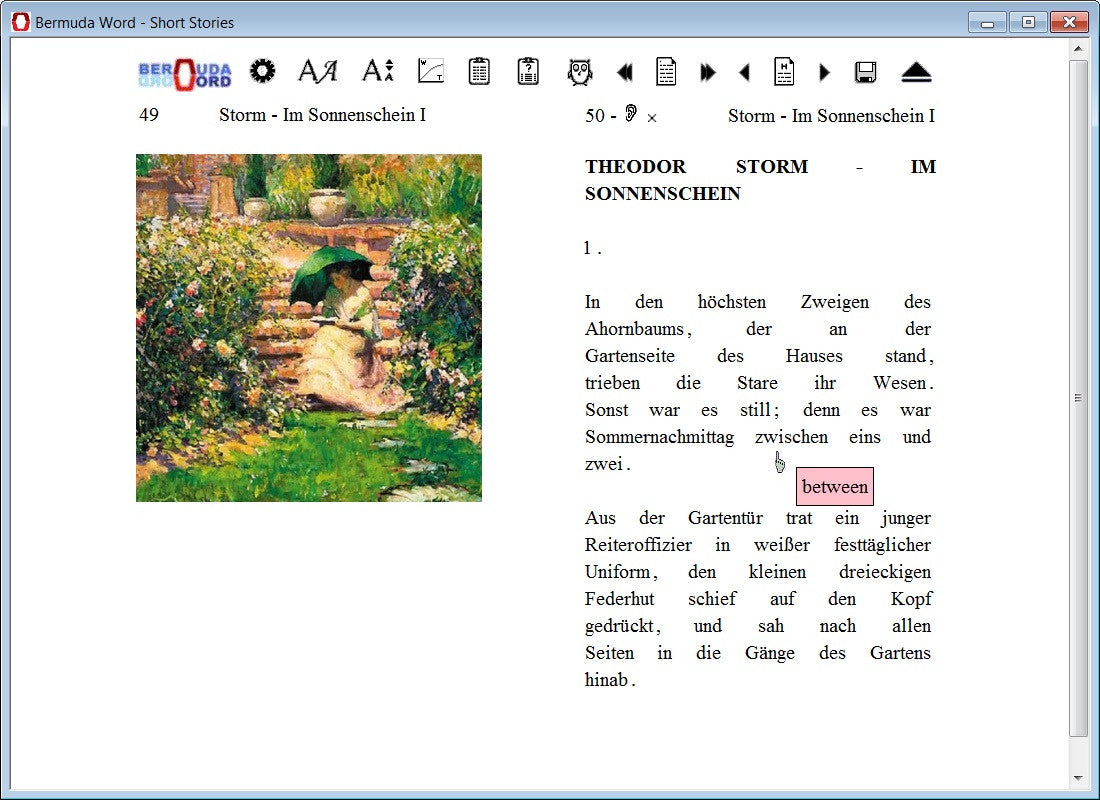The height and width of the screenshot is (800, 1100).
Task: Click the scroll down arrow of the scrollbar
Action: click(1078, 778)
